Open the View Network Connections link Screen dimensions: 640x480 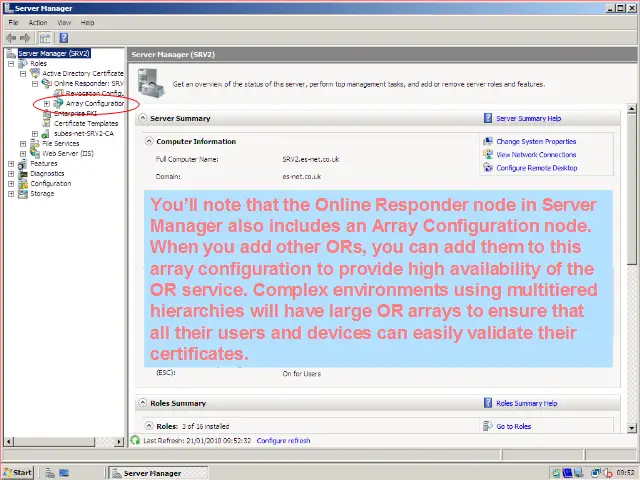pos(536,154)
